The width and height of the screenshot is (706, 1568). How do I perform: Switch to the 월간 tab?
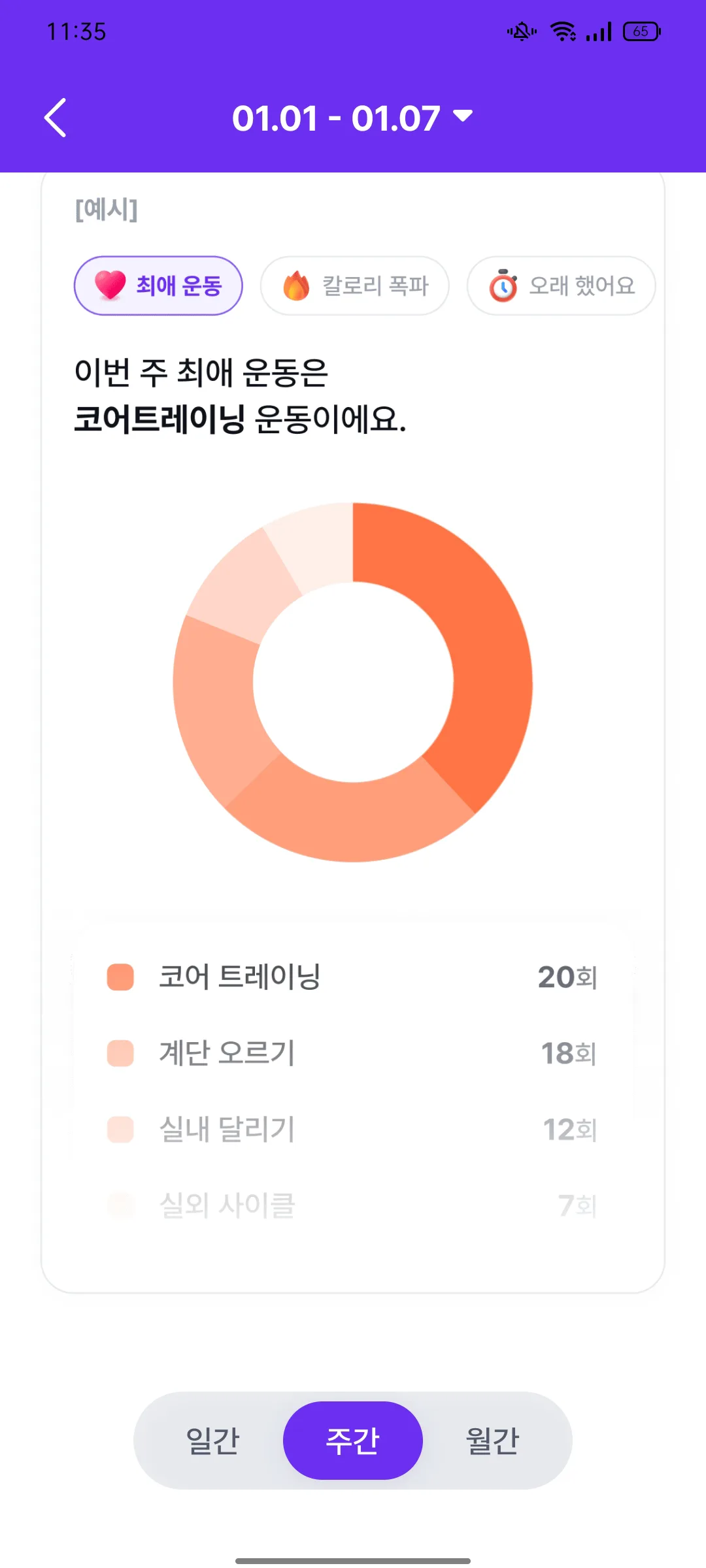click(492, 1441)
